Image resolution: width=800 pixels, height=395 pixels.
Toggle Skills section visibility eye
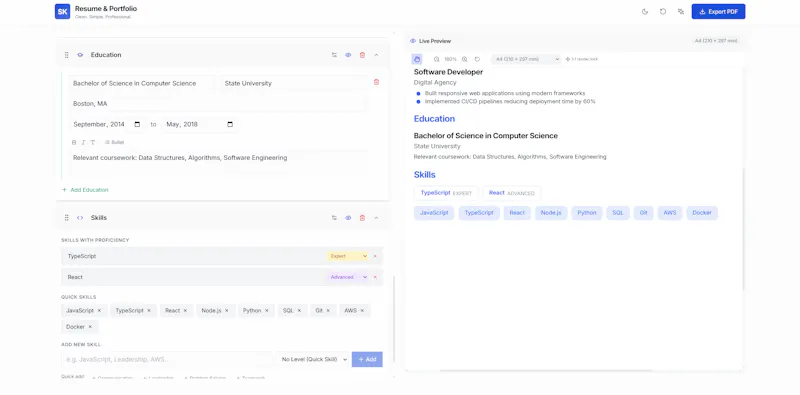click(x=348, y=217)
